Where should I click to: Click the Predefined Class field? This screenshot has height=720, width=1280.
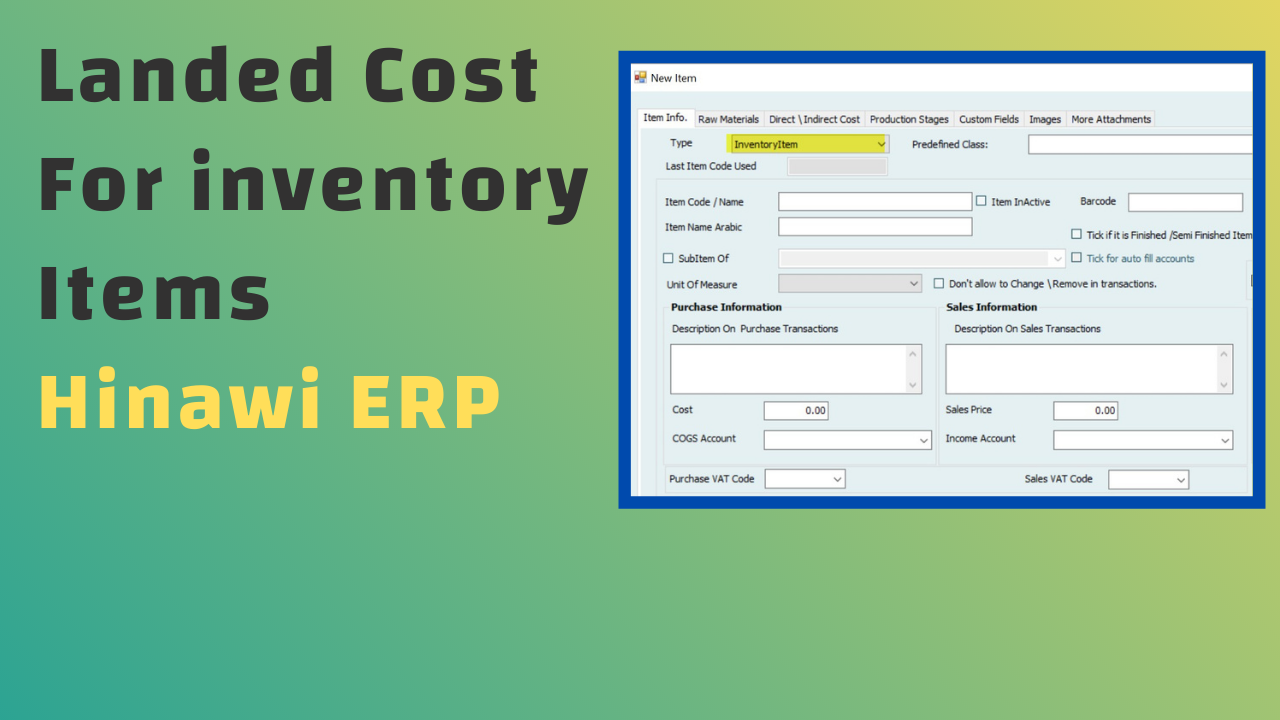[x=1140, y=144]
